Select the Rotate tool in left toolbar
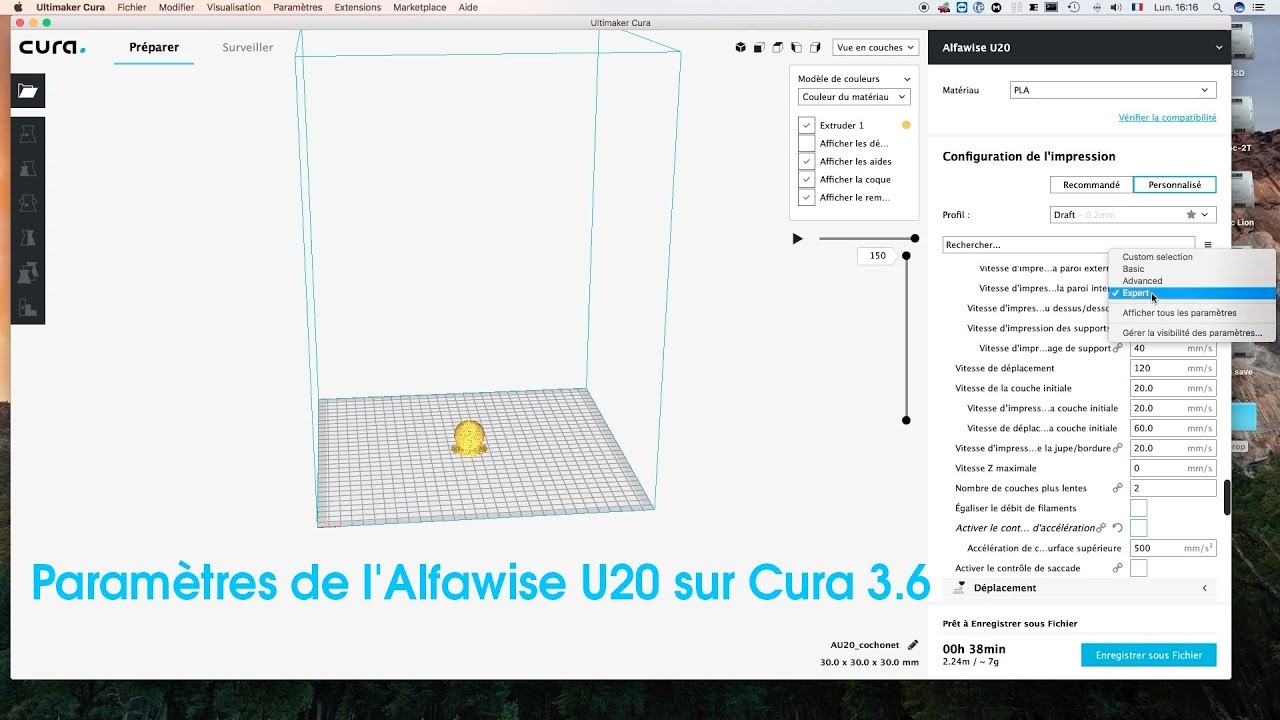 click(28, 203)
